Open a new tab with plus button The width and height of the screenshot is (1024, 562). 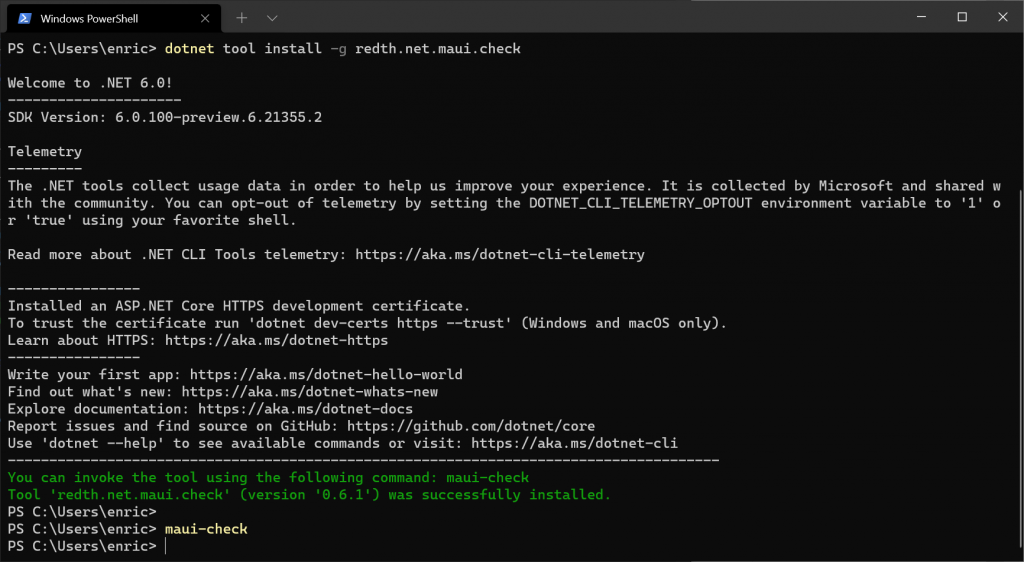(x=242, y=18)
